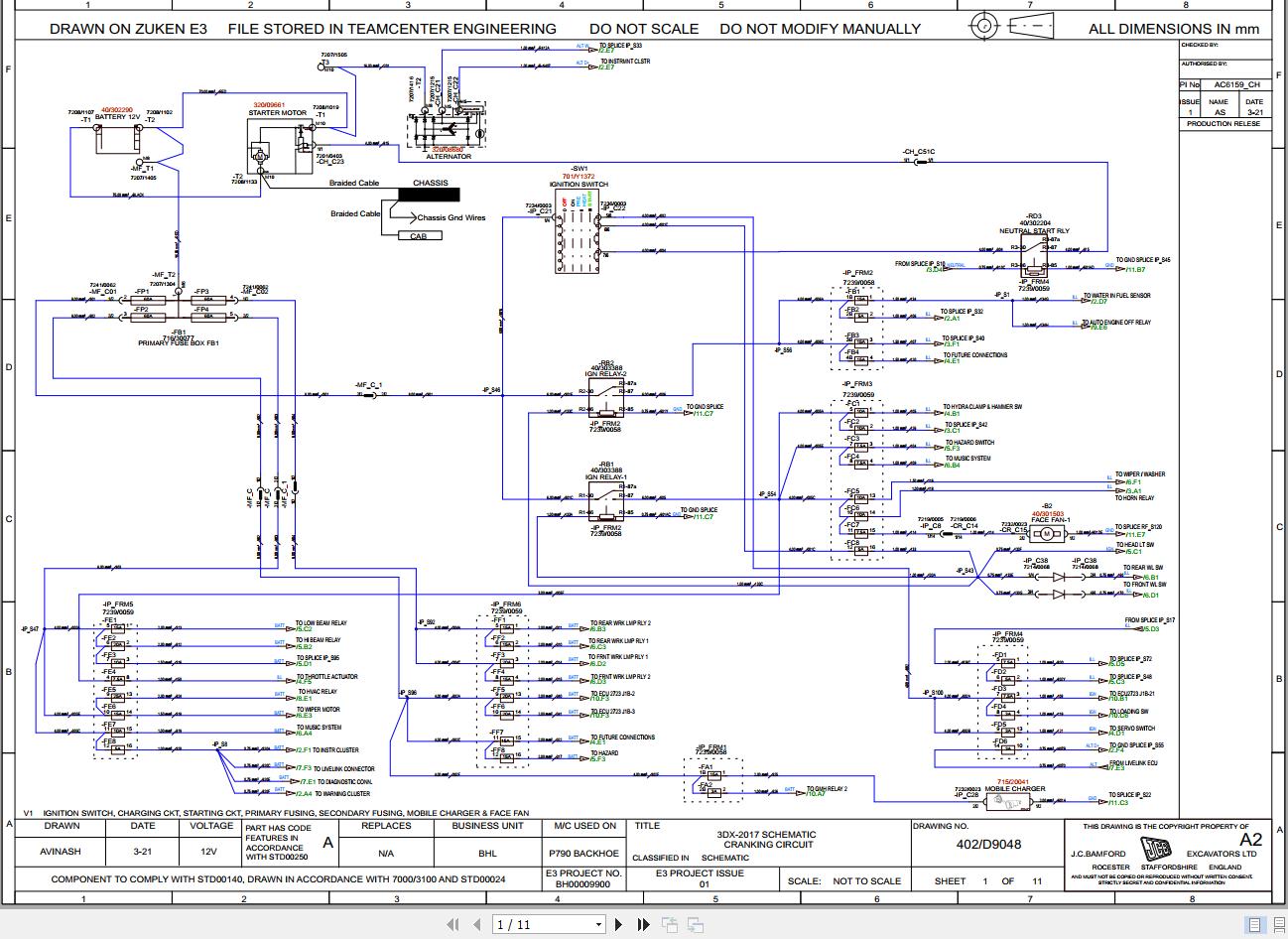Click drawing number '402/D9048'
The width and height of the screenshot is (1288, 939).
click(986, 845)
